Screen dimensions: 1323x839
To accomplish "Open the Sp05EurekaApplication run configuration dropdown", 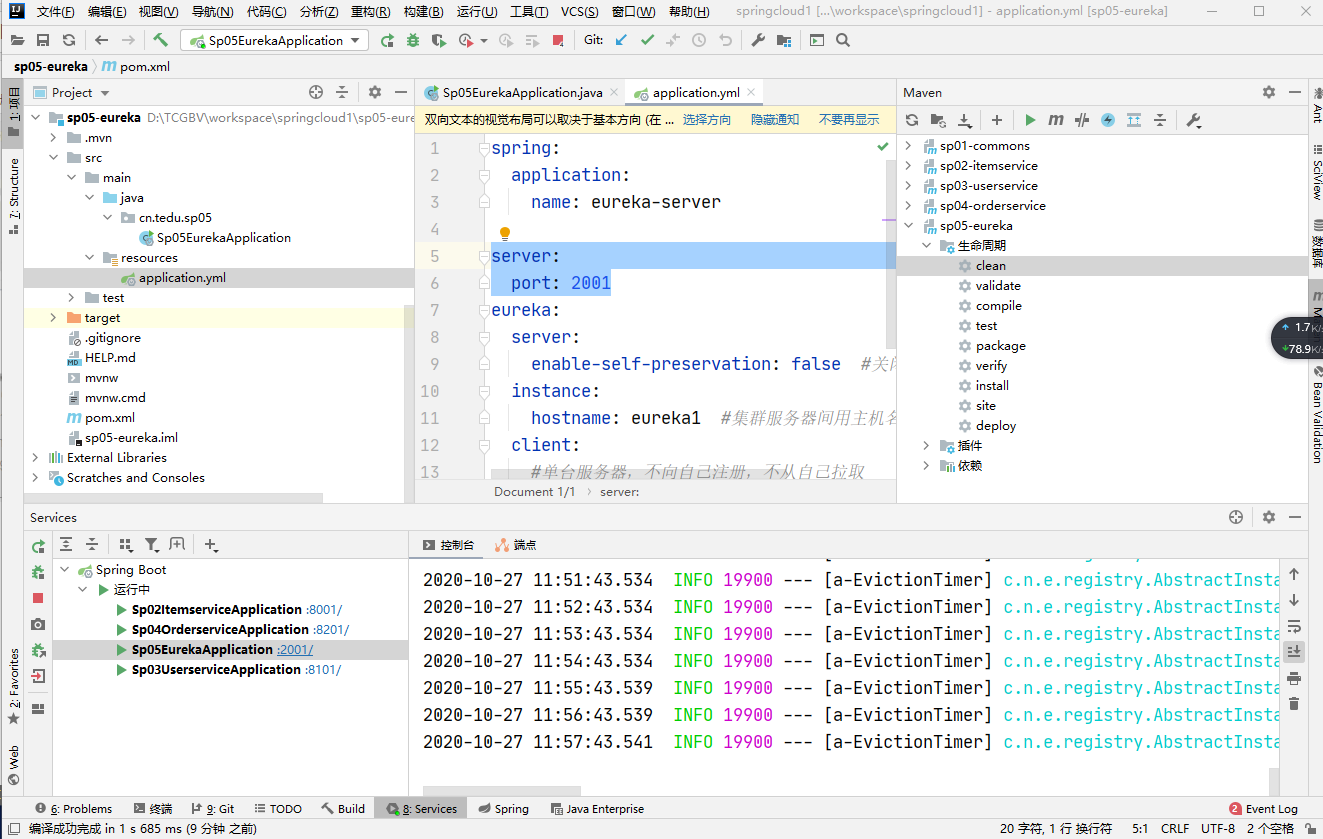I will [355, 39].
